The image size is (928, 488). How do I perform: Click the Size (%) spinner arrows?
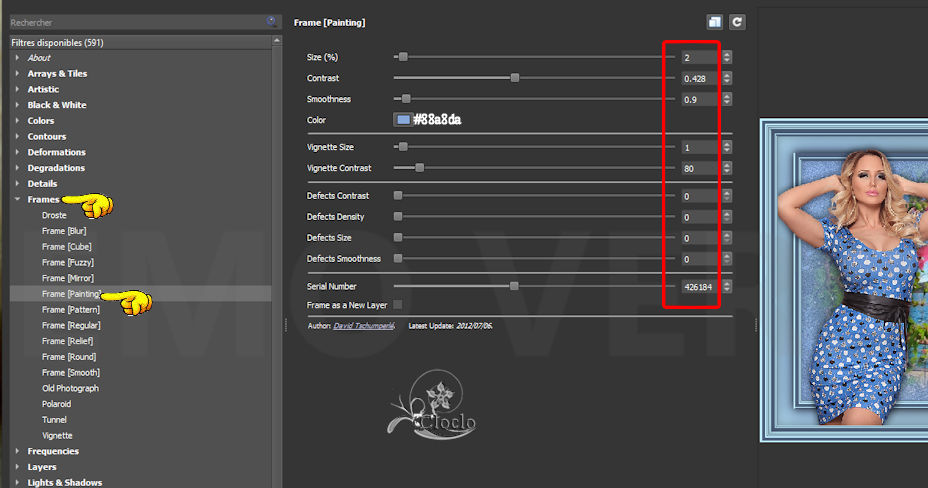(727, 57)
